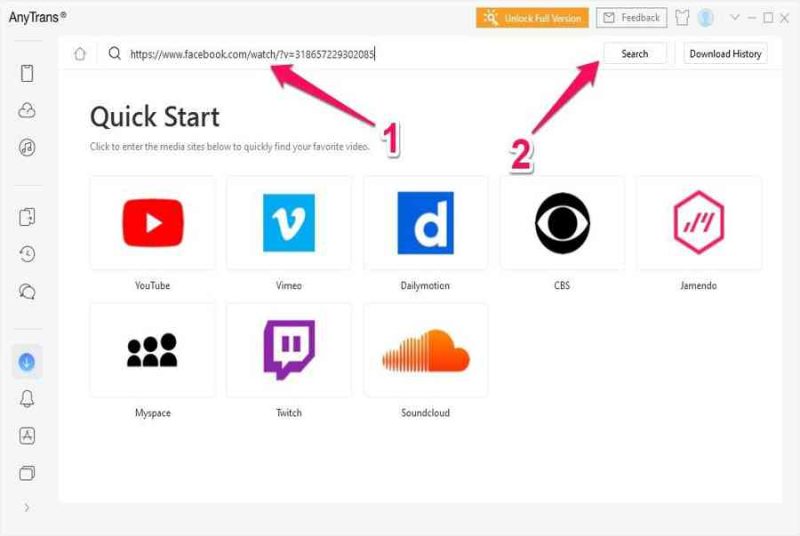Click the magnifier icon in URL bar
Screen dimensions: 800x536
[x=115, y=53]
